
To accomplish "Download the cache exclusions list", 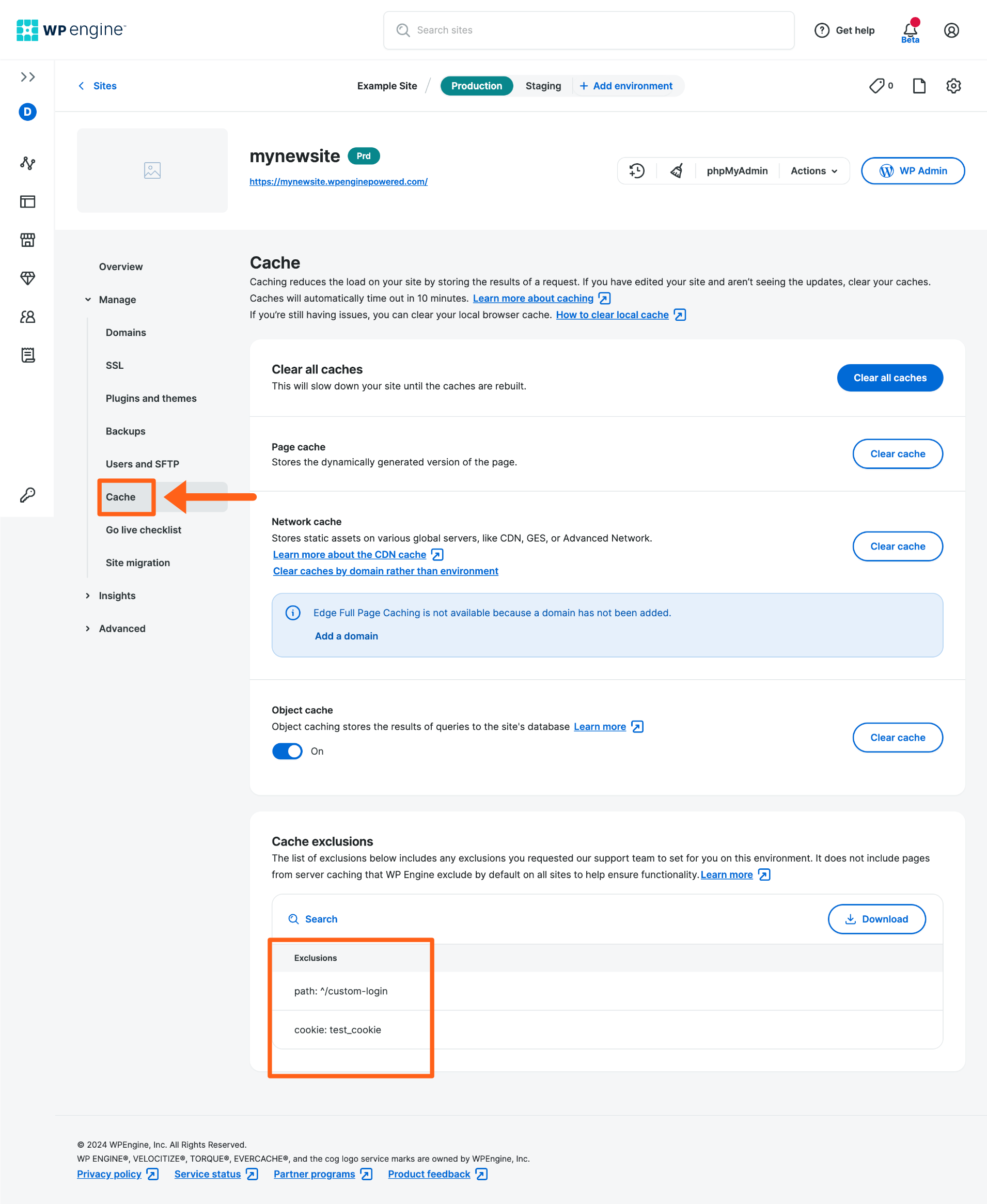I will pos(876,919).
